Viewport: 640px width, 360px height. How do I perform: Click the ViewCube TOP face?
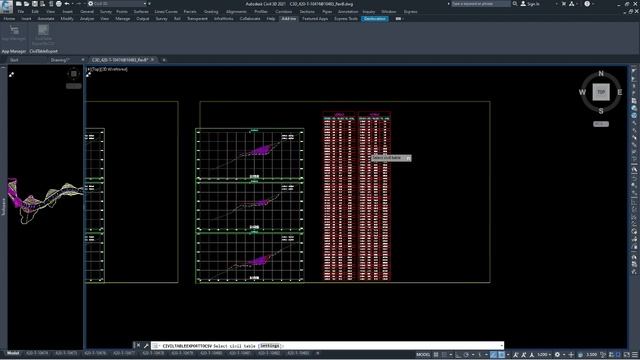601,92
